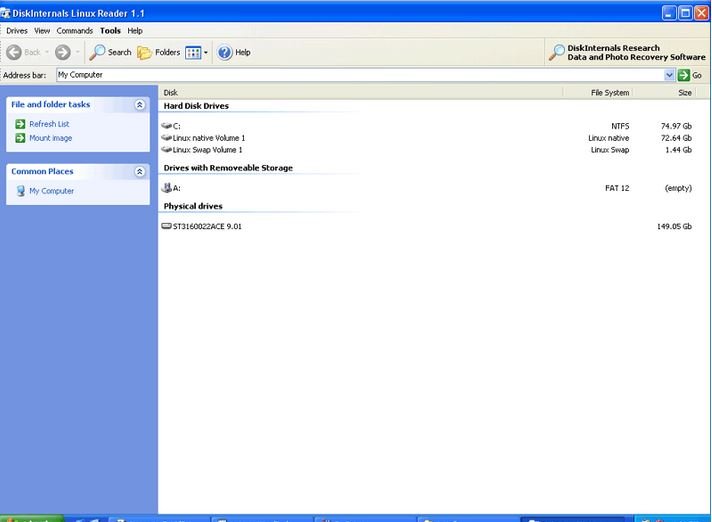
Task: Click the Hard Disk Drives group header
Action: click(196, 106)
